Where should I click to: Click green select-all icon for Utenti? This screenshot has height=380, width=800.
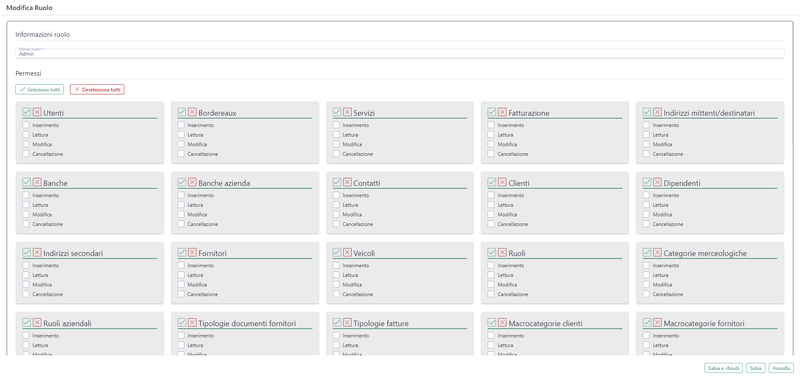27,112
